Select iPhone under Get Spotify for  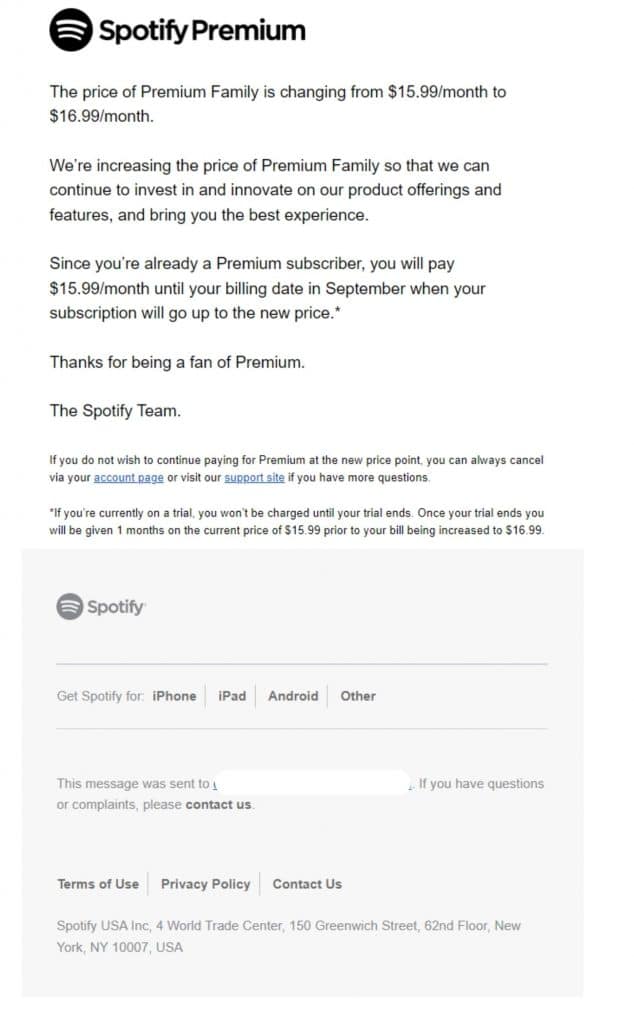tap(174, 696)
